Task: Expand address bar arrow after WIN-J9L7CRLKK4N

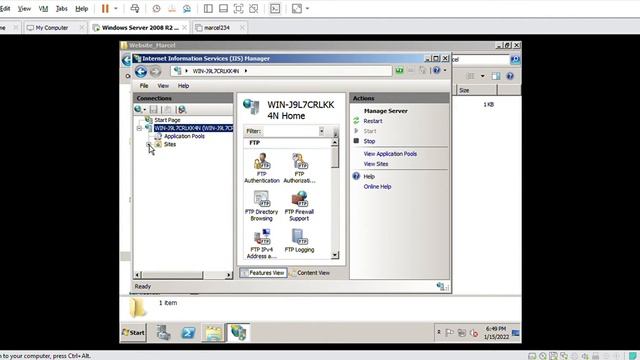Action: (x=246, y=71)
